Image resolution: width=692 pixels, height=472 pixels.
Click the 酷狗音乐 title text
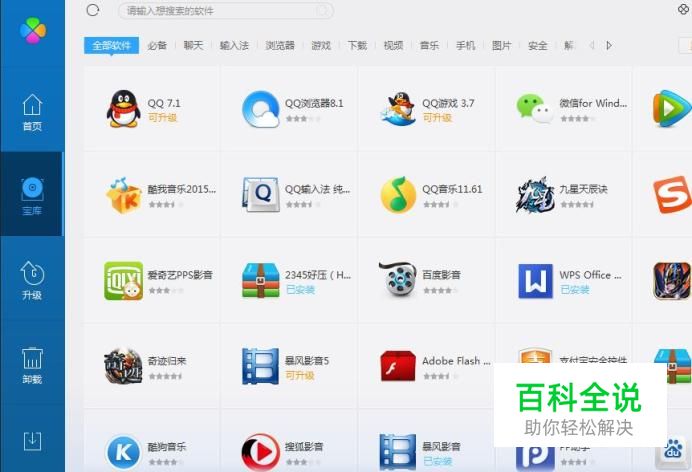click(x=167, y=446)
